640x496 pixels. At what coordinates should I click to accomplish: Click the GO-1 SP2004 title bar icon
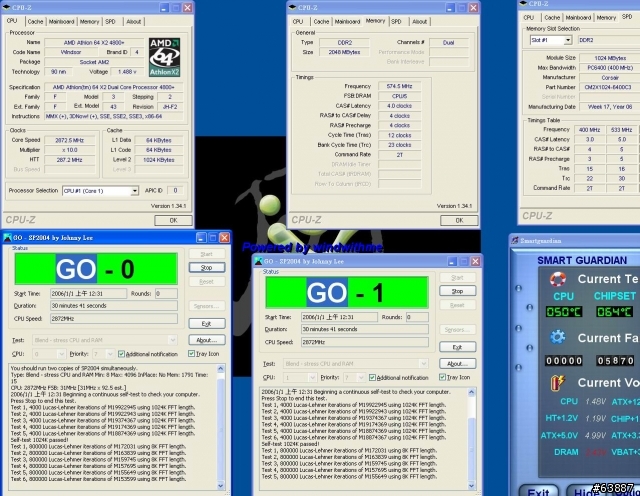tap(258, 261)
